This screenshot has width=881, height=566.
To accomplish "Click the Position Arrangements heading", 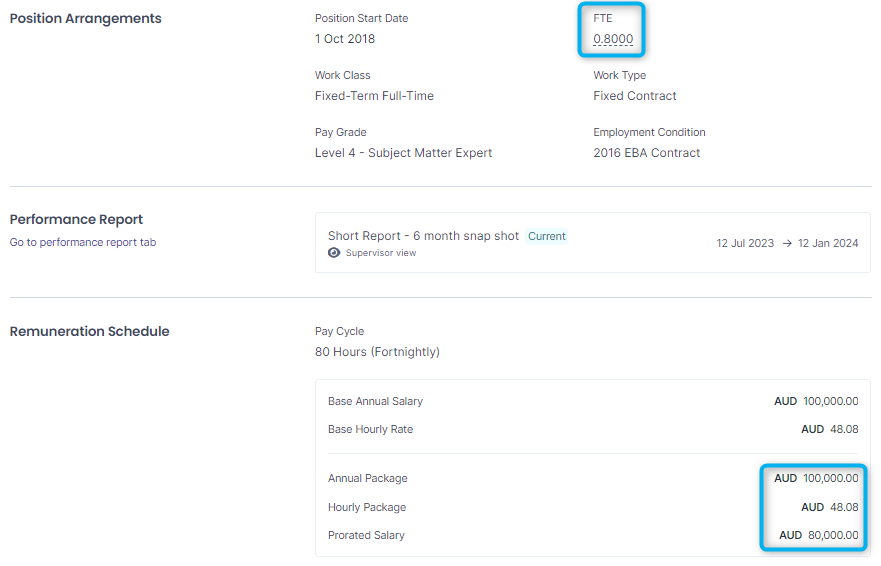I will tap(85, 19).
